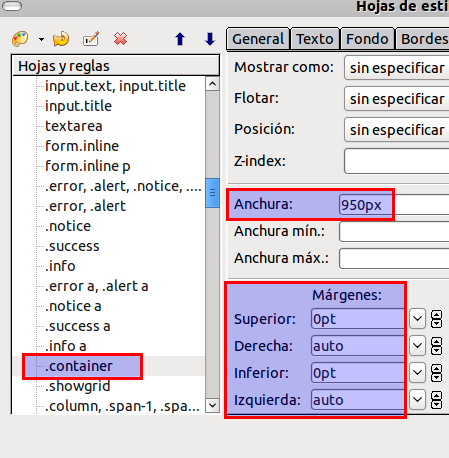Click the Z-index input field

397,161
